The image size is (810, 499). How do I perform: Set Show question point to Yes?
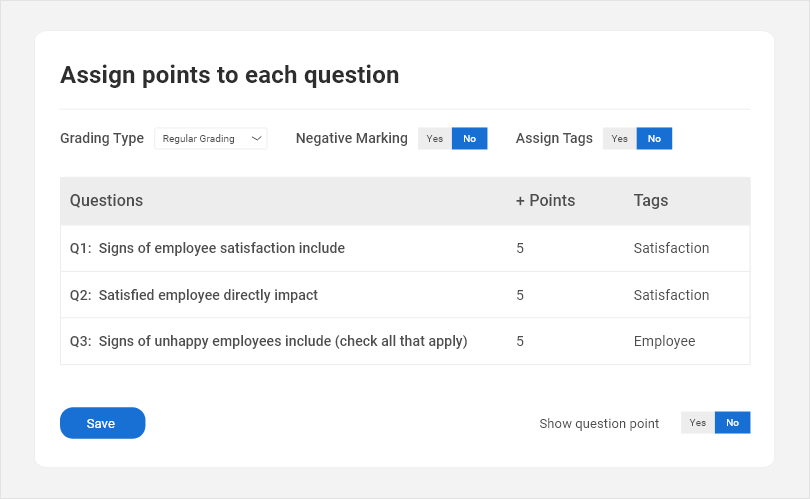pyautogui.click(x=698, y=423)
